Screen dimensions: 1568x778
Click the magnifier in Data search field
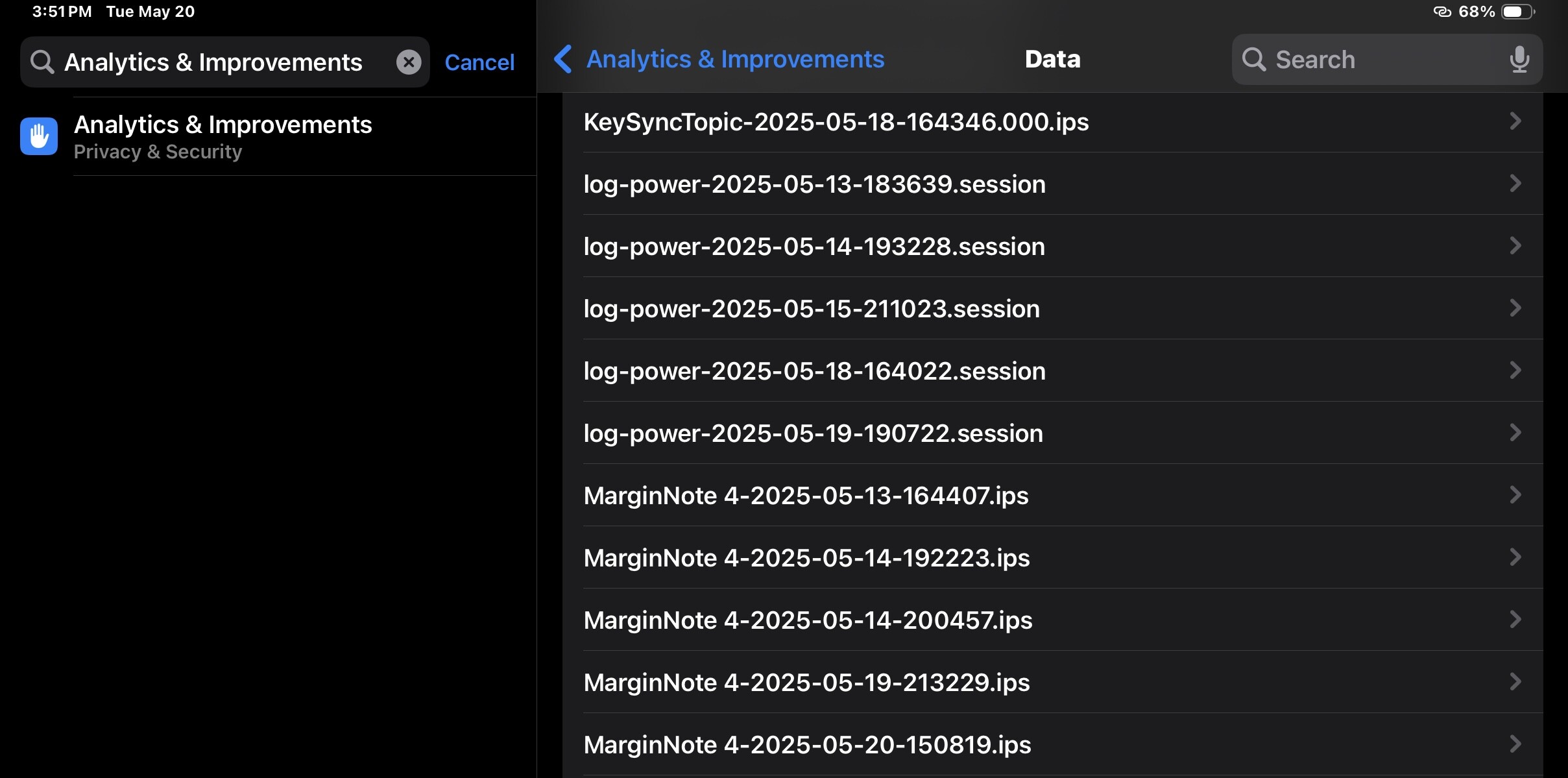coord(1253,60)
